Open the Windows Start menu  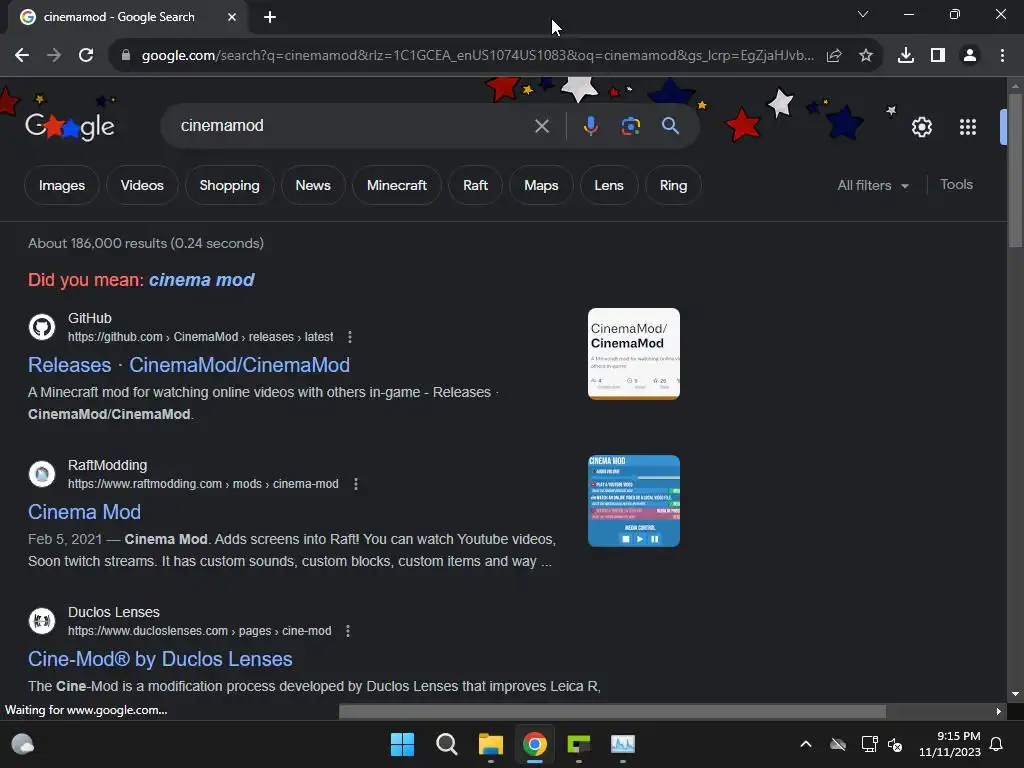tap(402, 744)
